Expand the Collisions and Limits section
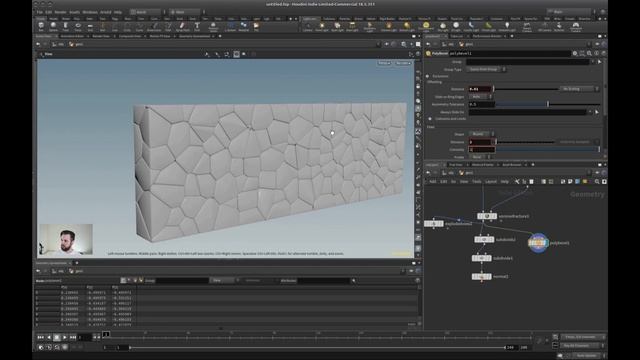The image size is (640, 360). click(430, 119)
